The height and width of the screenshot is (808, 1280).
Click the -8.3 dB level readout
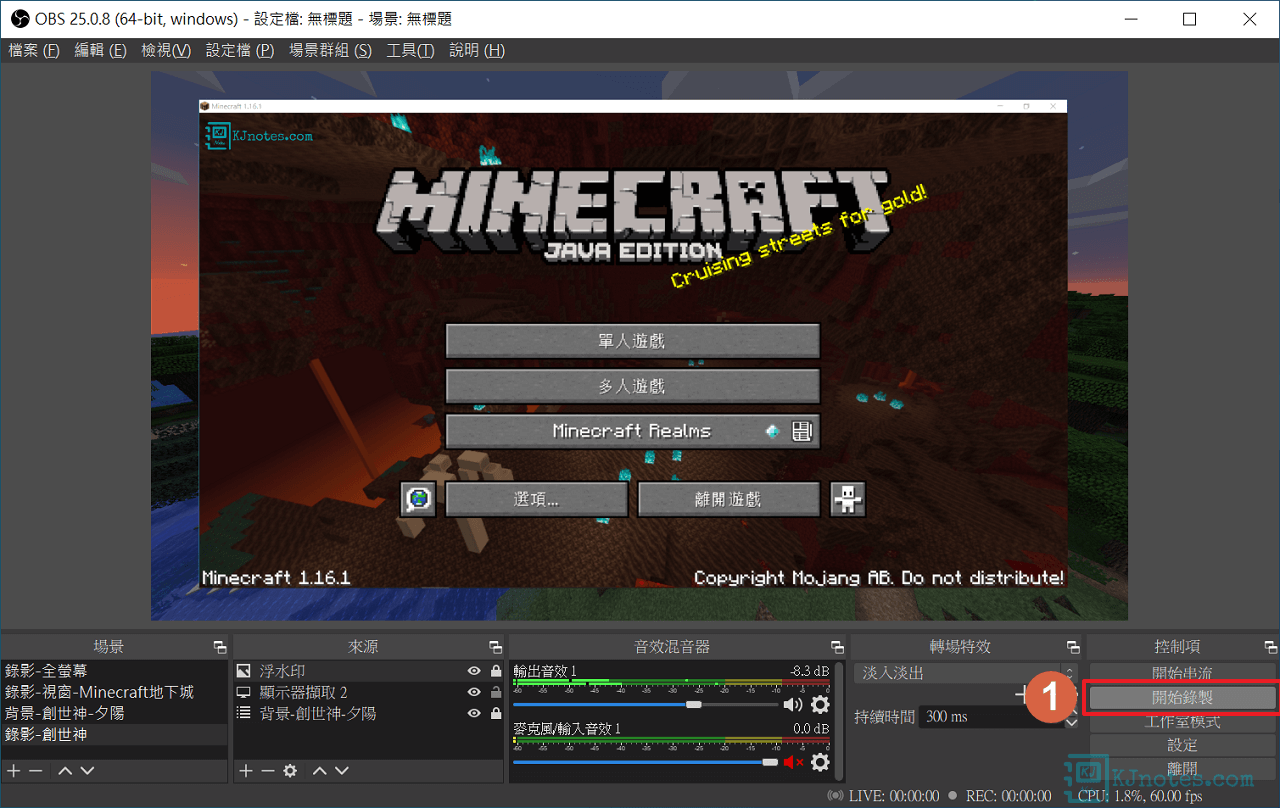(809, 671)
